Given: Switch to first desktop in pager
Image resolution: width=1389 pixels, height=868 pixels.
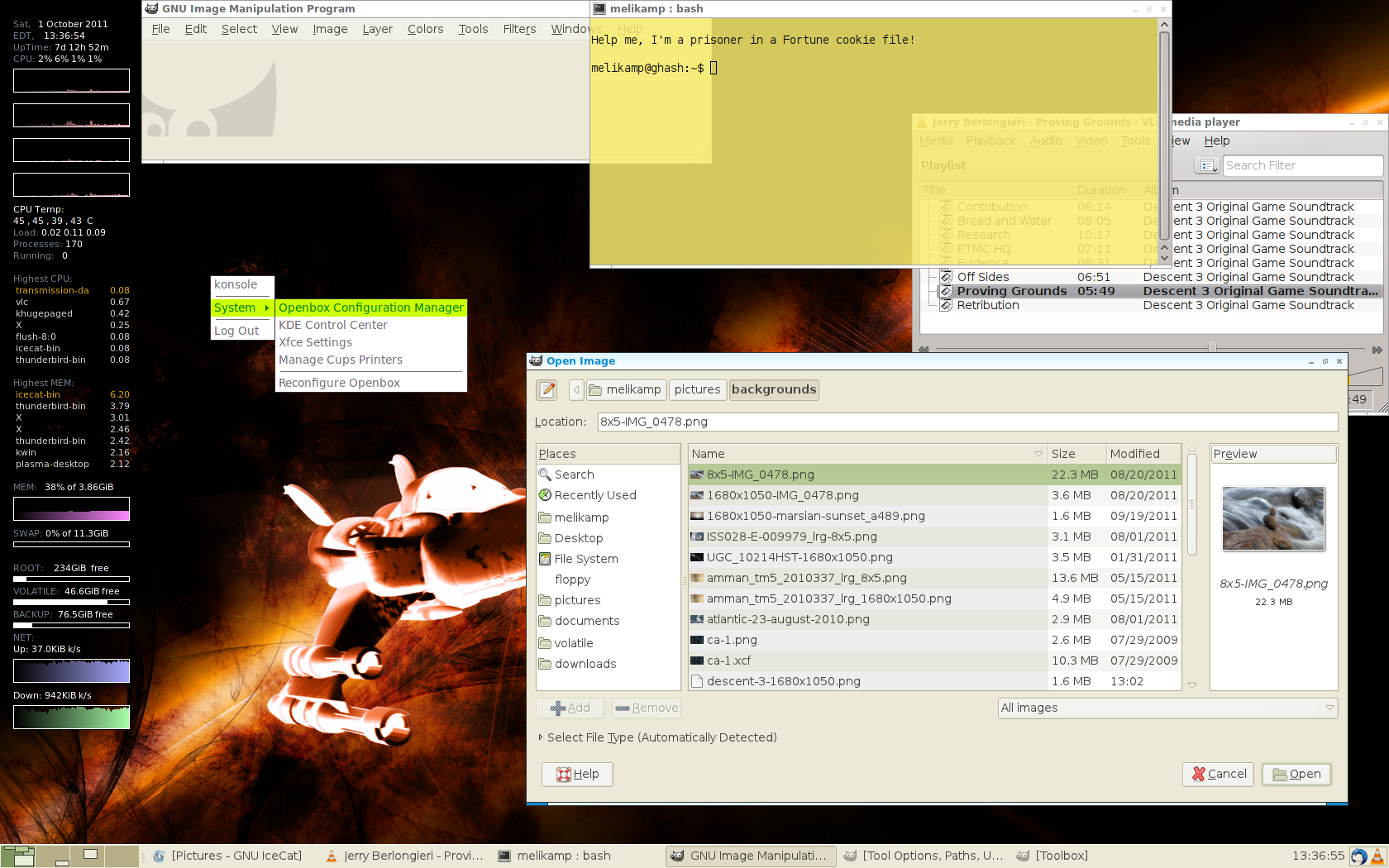Looking at the screenshot, I should (x=17, y=856).
